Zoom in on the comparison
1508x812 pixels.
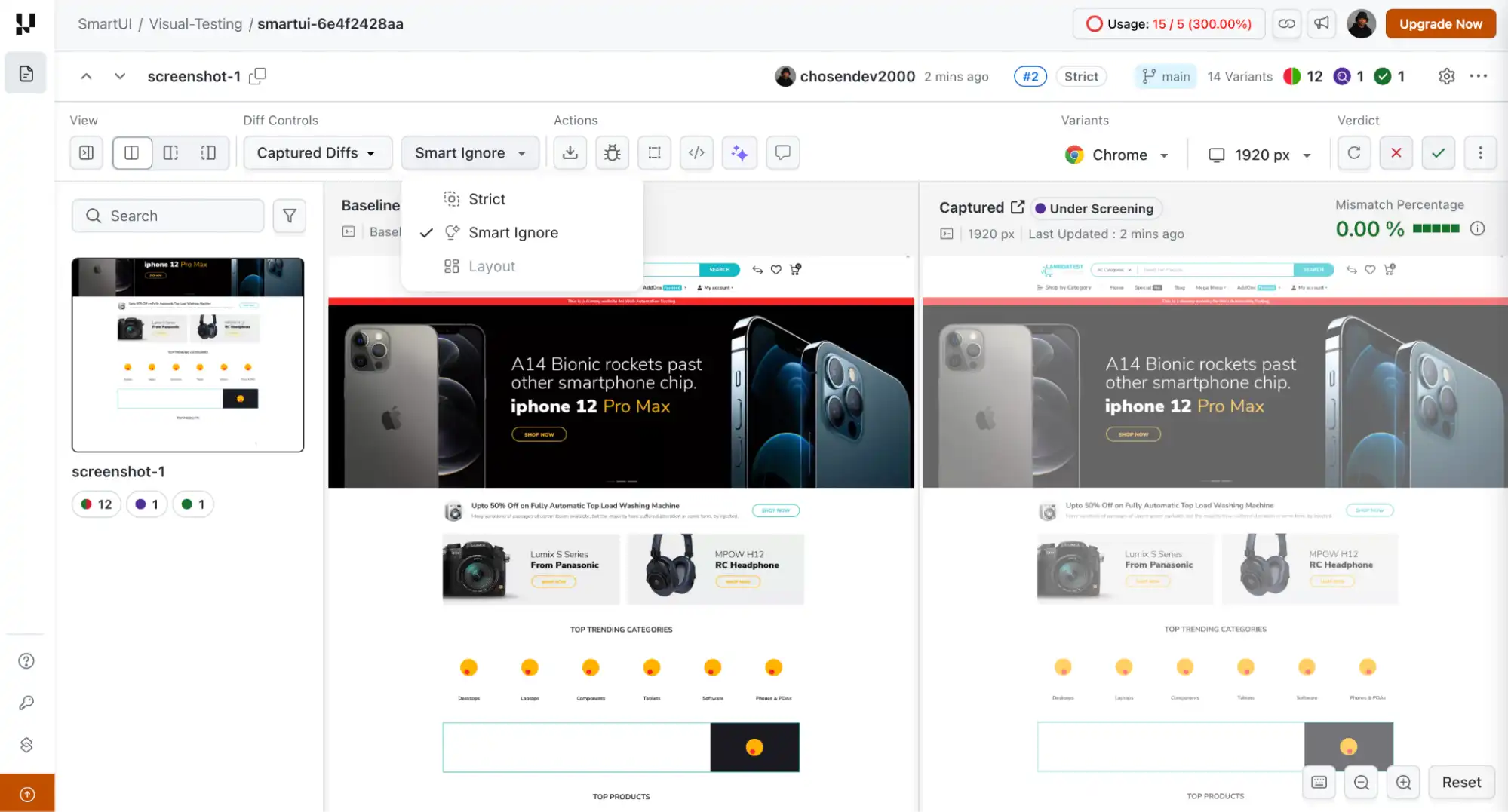coord(1403,783)
